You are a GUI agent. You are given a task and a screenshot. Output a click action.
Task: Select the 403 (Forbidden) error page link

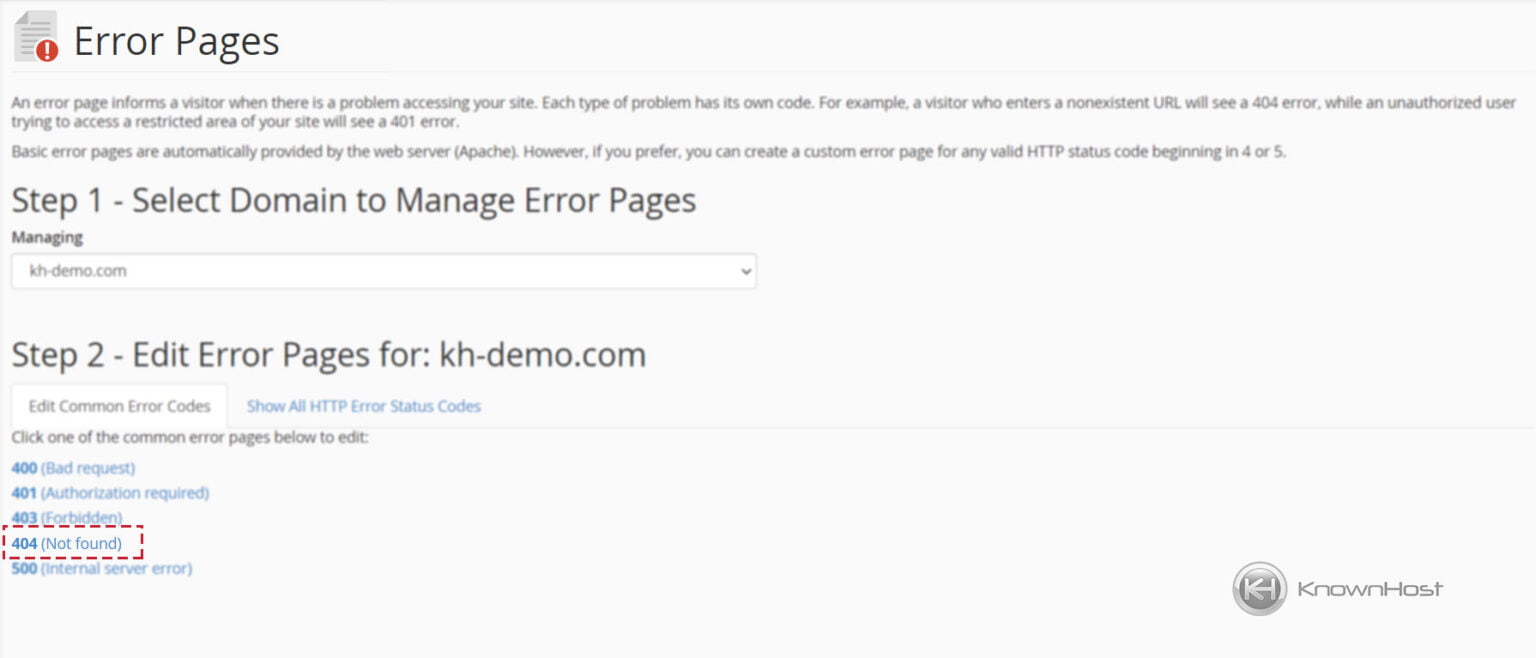coord(66,518)
